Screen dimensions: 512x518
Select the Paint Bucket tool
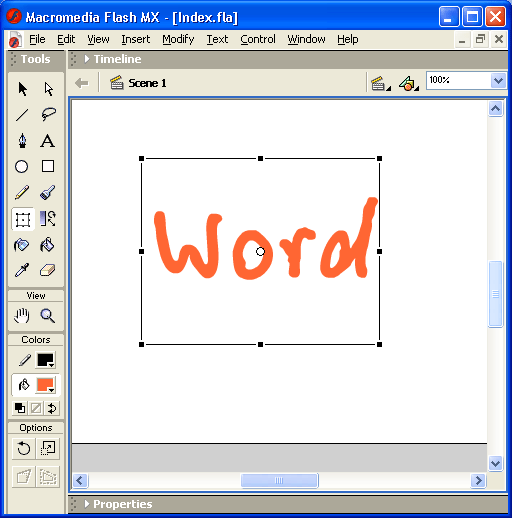pos(48,245)
